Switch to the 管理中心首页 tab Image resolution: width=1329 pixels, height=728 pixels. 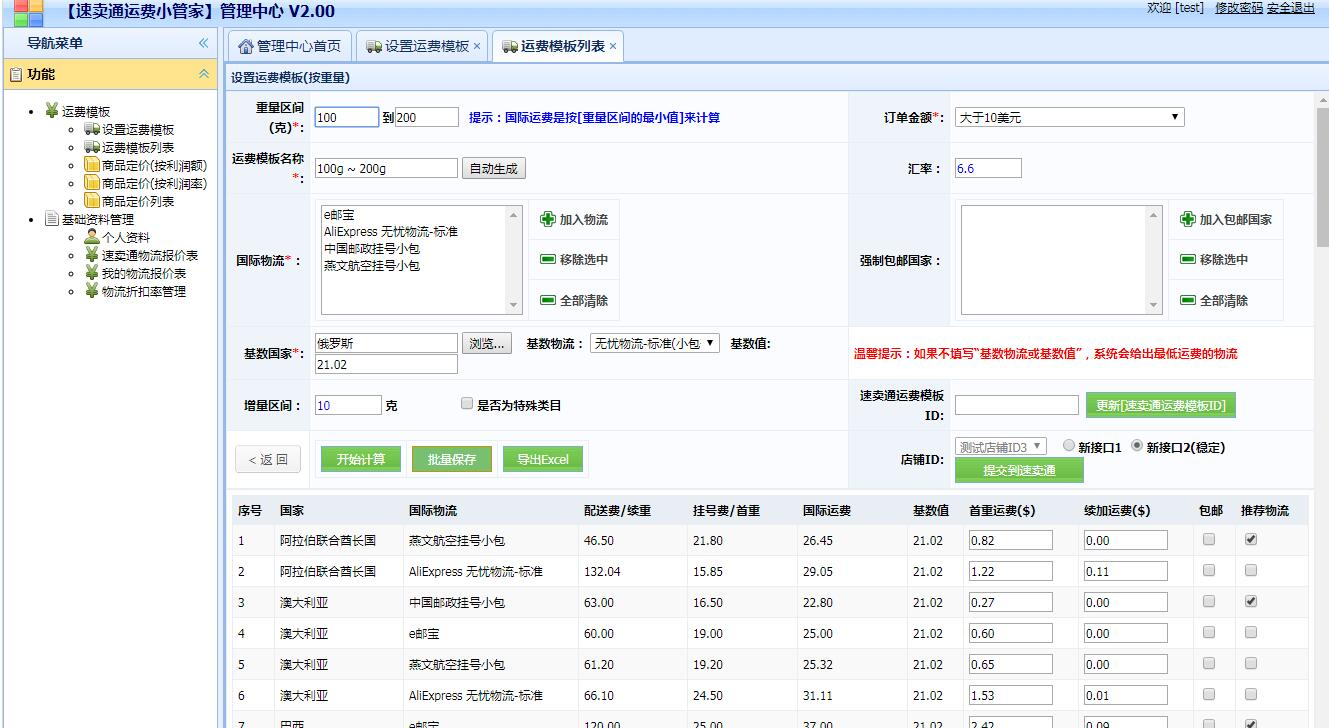(x=292, y=45)
